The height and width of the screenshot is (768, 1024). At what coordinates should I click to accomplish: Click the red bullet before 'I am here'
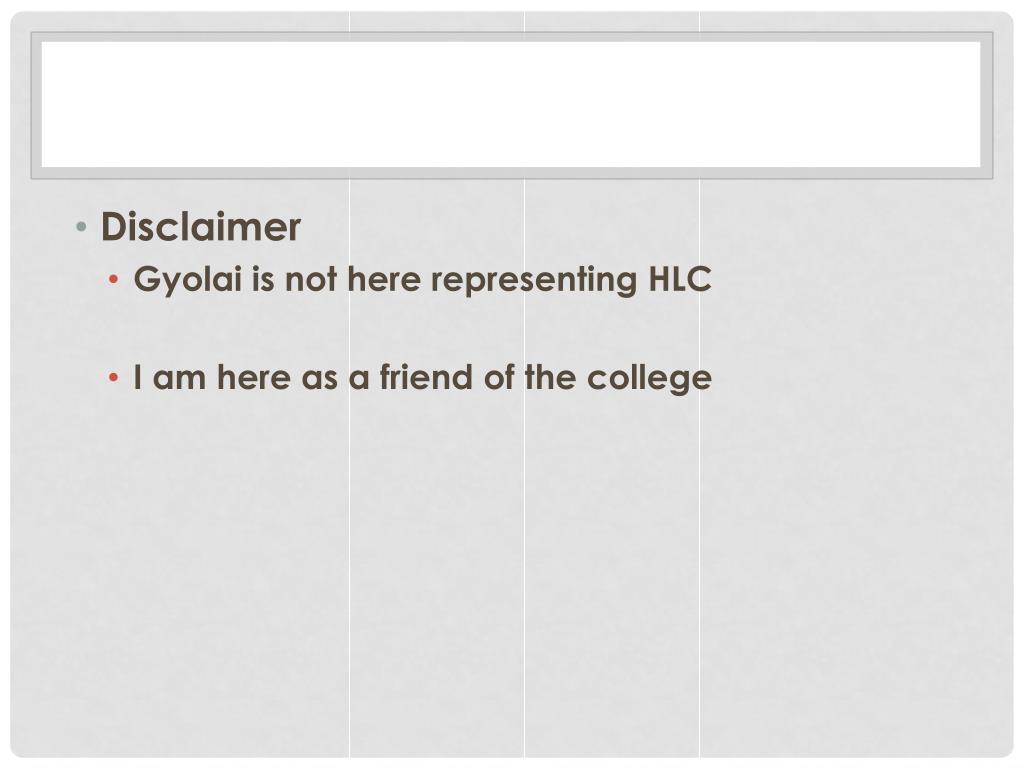[114, 377]
